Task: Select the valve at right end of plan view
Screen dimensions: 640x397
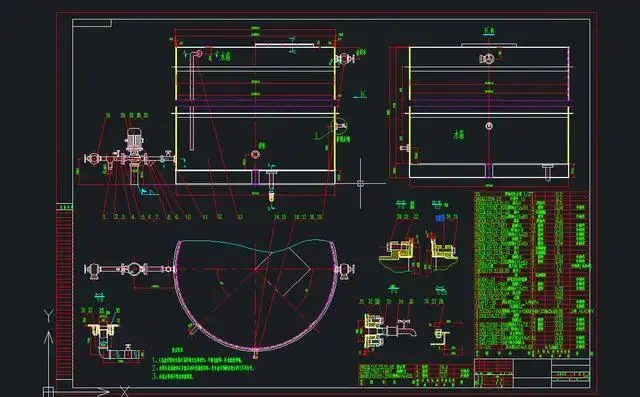Action: (345, 270)
